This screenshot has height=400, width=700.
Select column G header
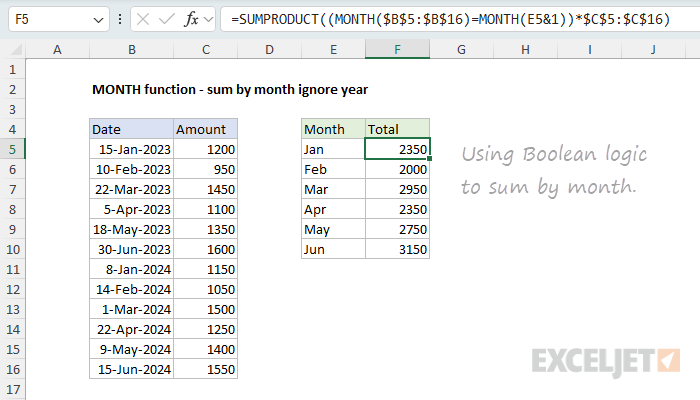[x=462, y=50]
